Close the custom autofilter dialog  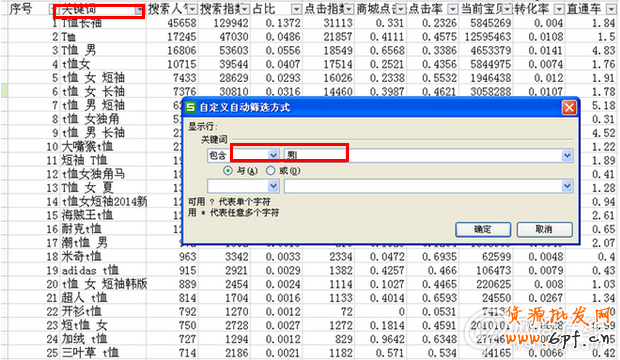(569, 107)
